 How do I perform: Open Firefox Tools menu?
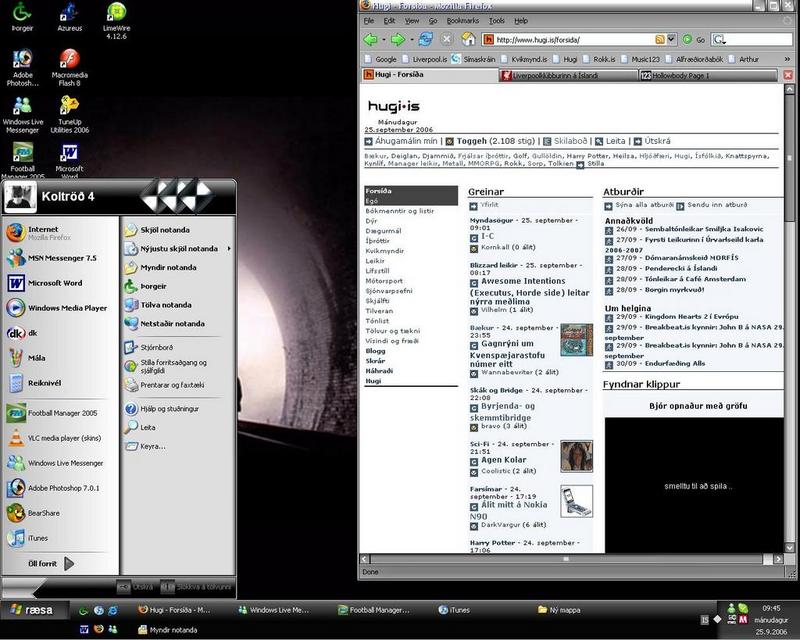point(496,21)
